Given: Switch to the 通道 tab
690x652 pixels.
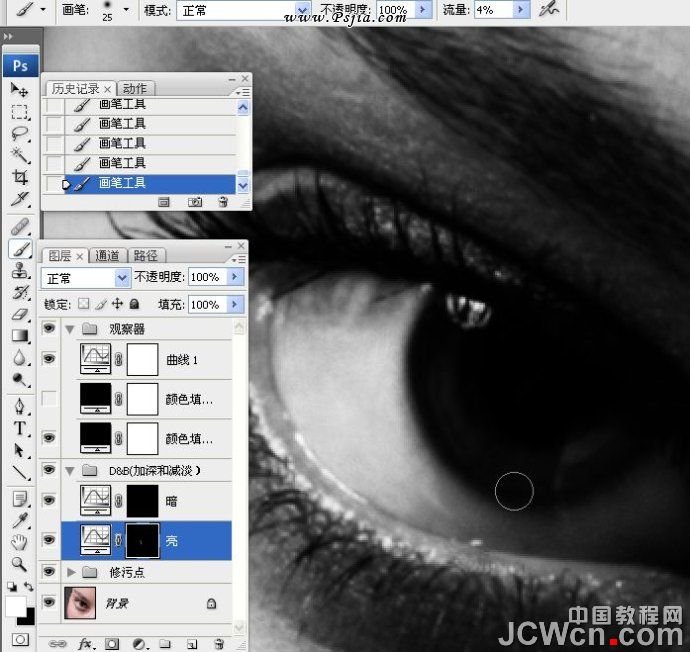Looking at the screenshot, I should tap(110, 256).
